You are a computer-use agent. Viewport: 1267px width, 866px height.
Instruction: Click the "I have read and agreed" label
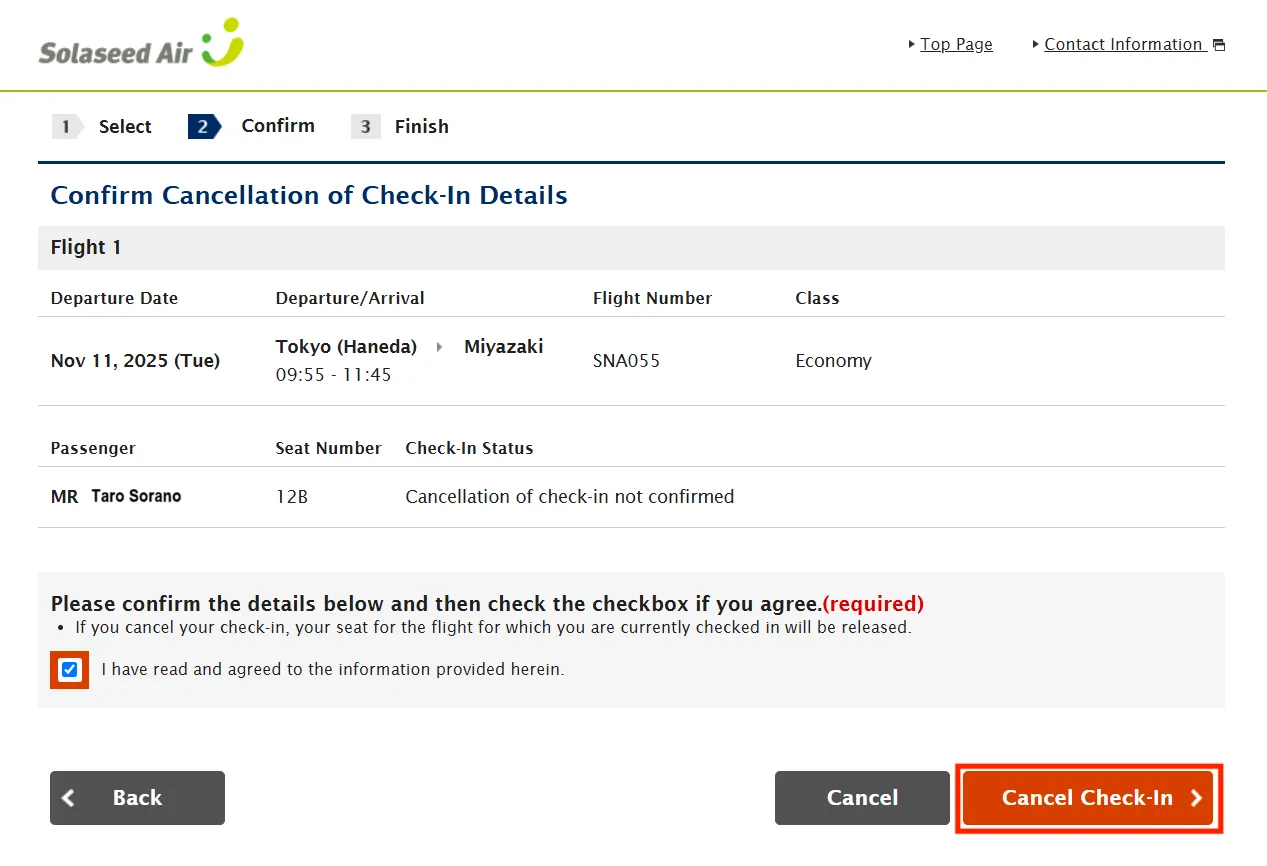click(333, 670)
